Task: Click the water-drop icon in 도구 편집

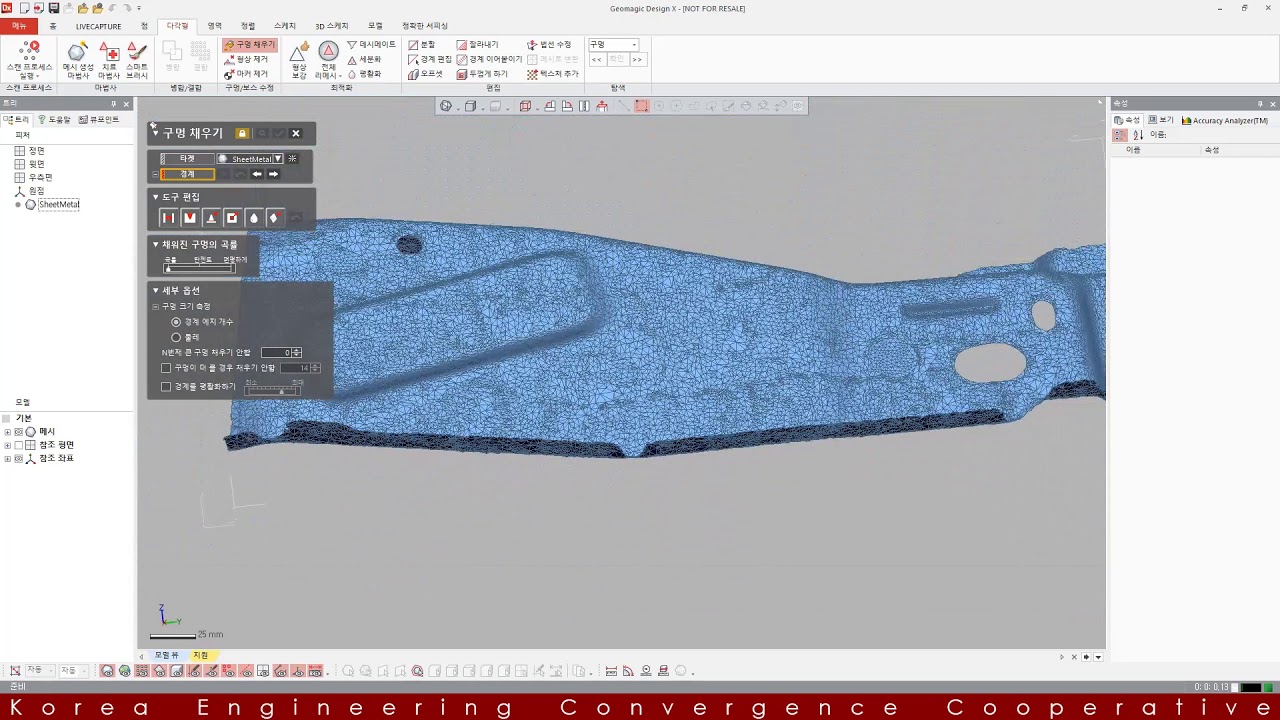Action: pyautogui.click(x=253, y=218)
